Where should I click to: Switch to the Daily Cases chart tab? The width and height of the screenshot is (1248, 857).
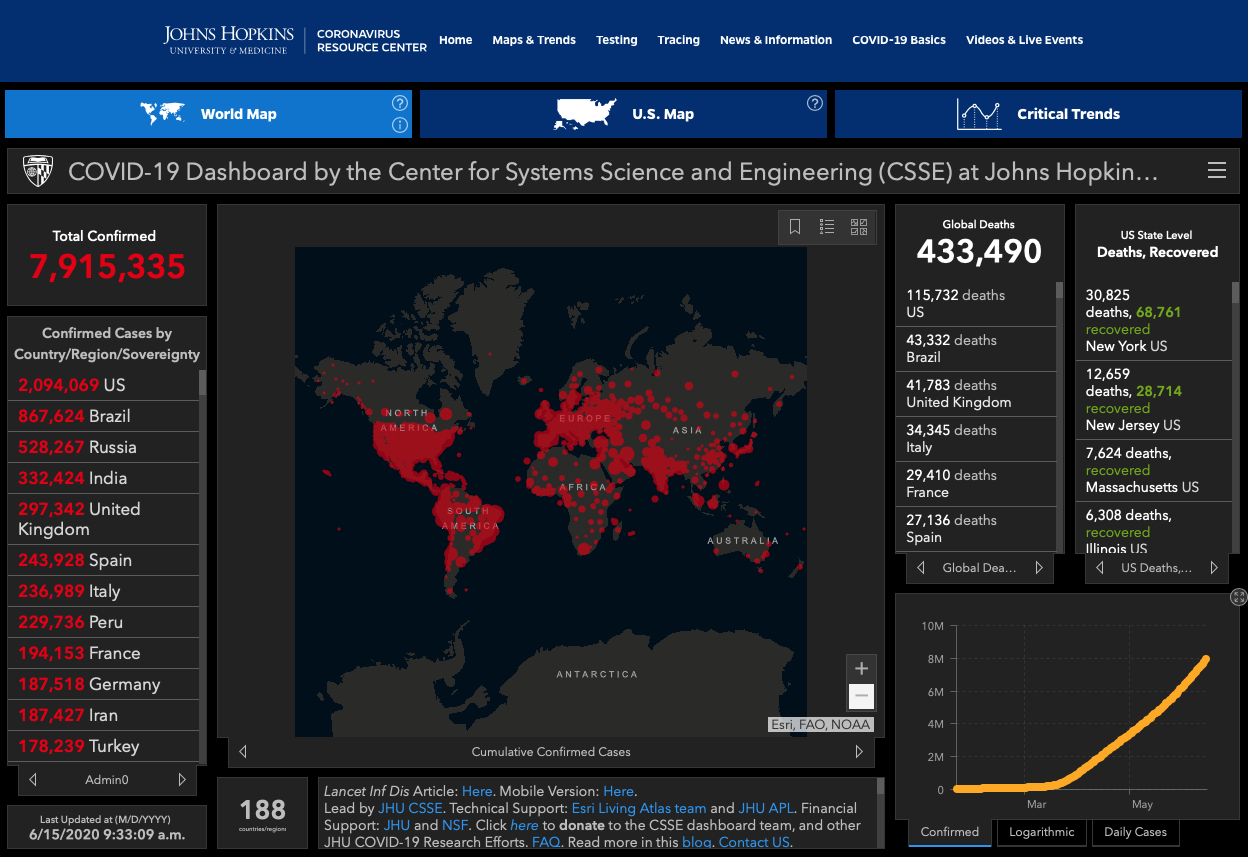pyautogui.click(x=1135, y=832)
